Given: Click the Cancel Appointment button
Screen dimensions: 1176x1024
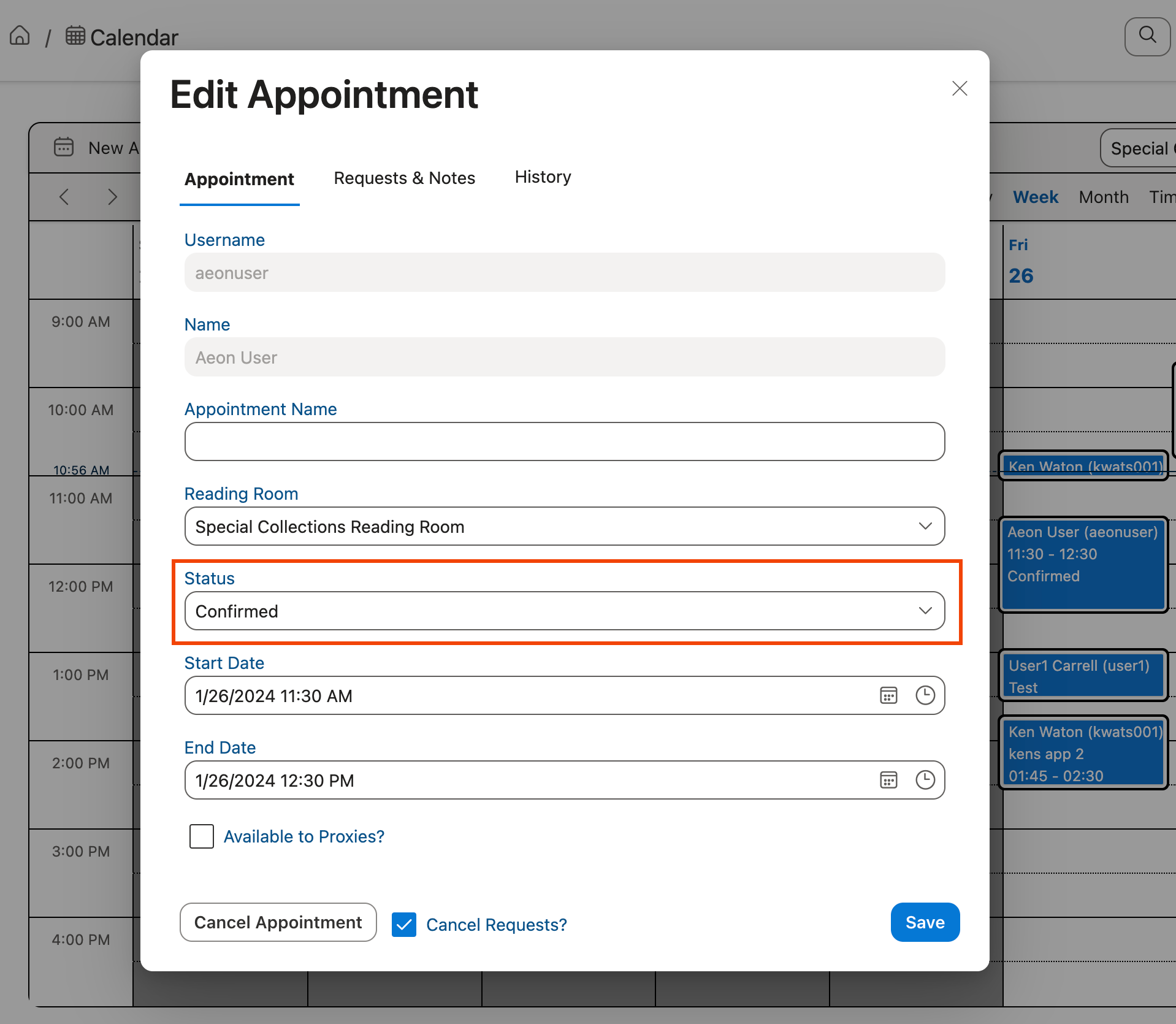Looking at the screenshot, I should pos(278,922).
